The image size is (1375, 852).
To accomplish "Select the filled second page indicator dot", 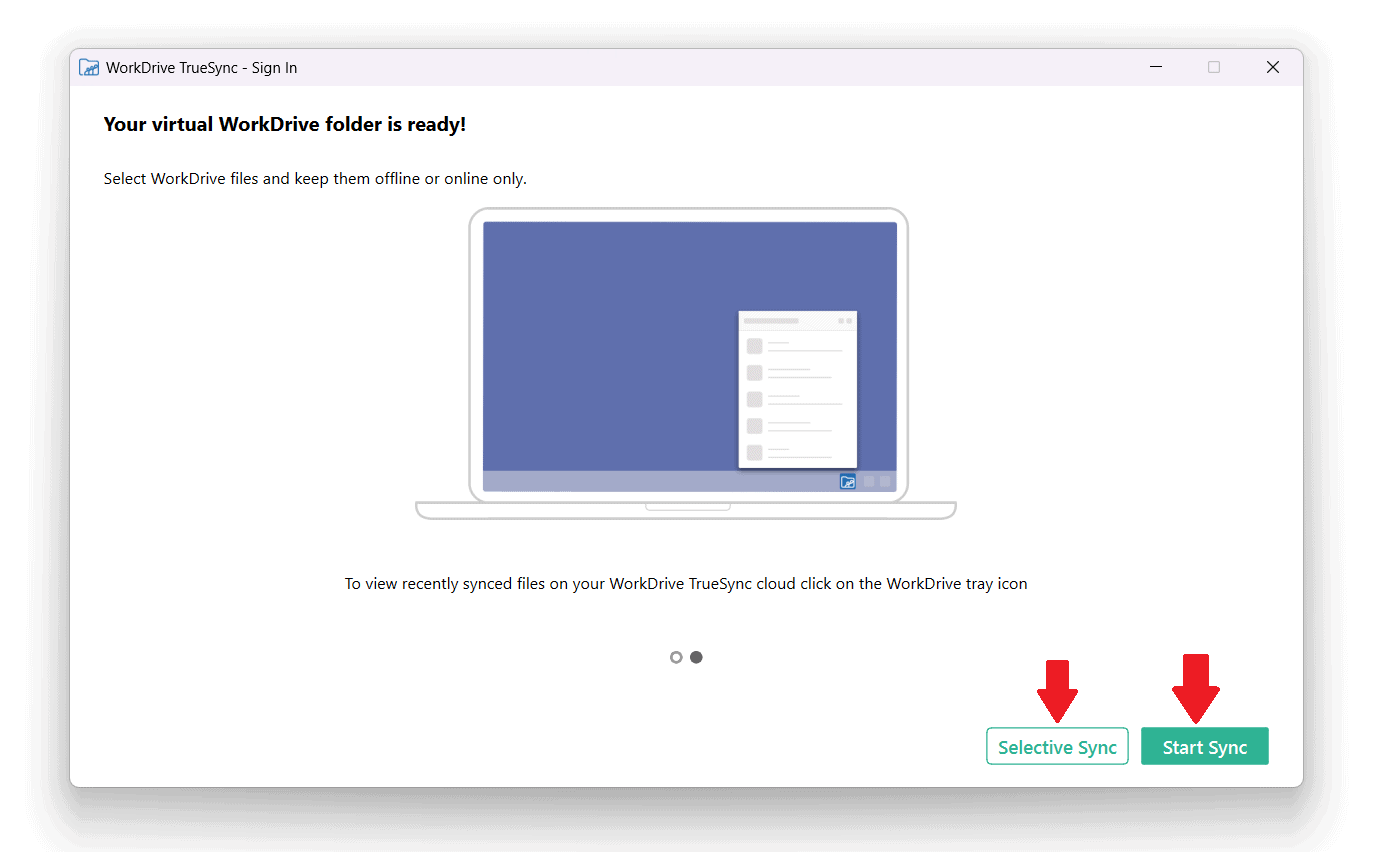I will coord(696,657).
